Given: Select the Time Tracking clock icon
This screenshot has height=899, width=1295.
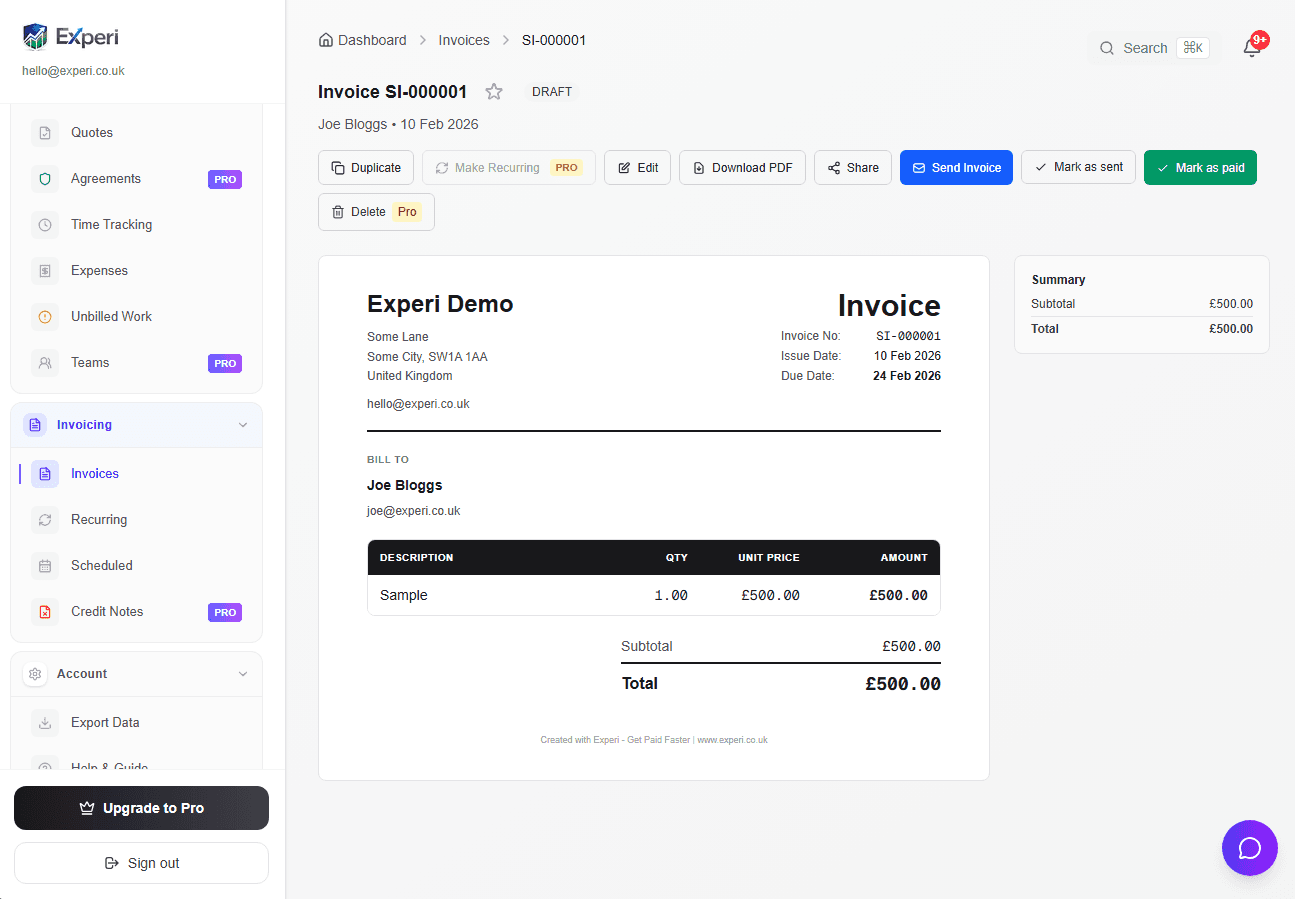Looking at the screenshot, I should [44, 224].
